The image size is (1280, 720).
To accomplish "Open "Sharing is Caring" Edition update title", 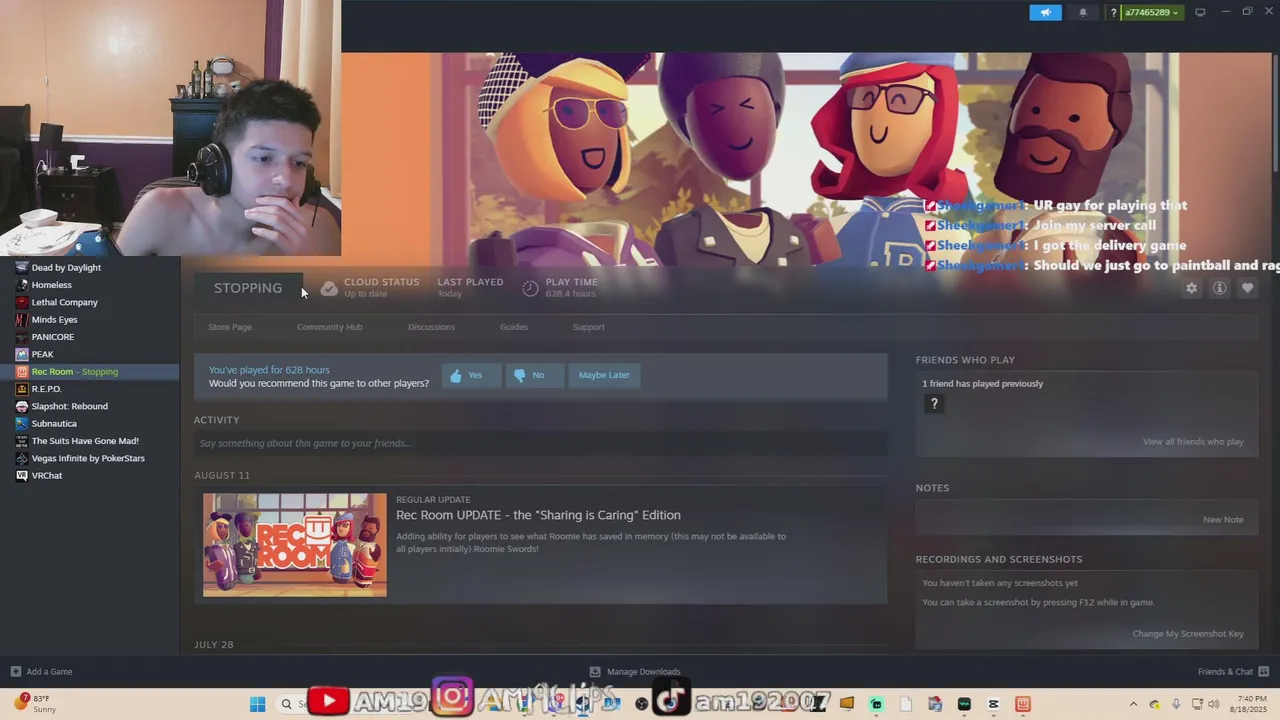I will pos(538,515).
